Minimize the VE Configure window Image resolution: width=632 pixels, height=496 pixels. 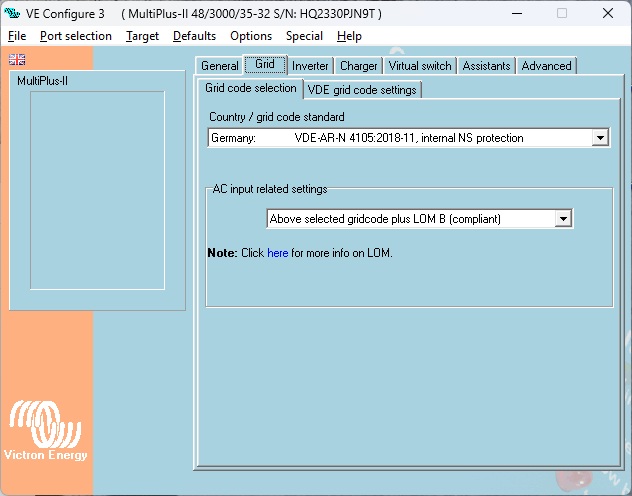(x=517, y=14)
